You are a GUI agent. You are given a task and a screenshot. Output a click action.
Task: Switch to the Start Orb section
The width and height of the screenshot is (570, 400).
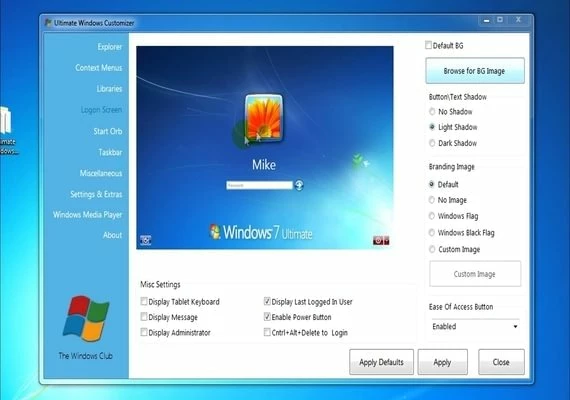coord(108,131)
